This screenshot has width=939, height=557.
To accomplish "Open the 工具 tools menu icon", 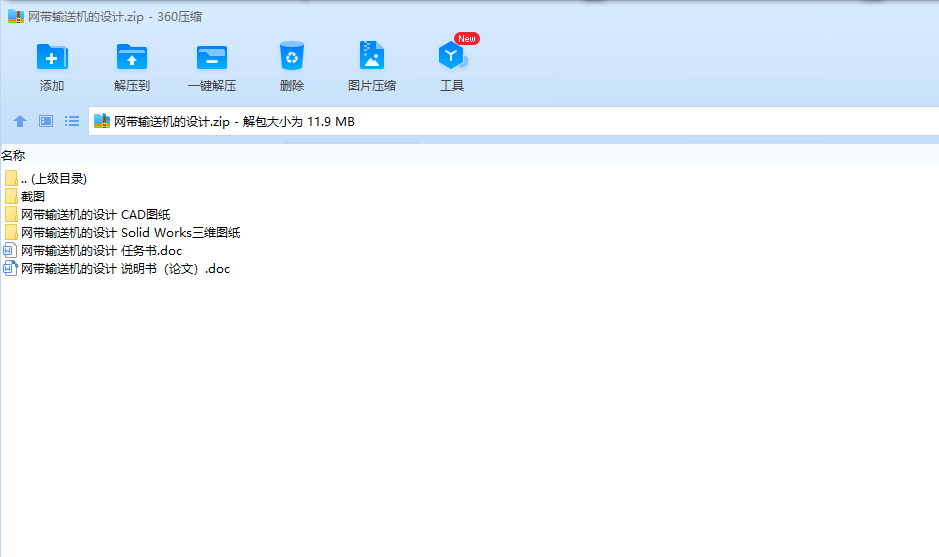I will point(452,56).
